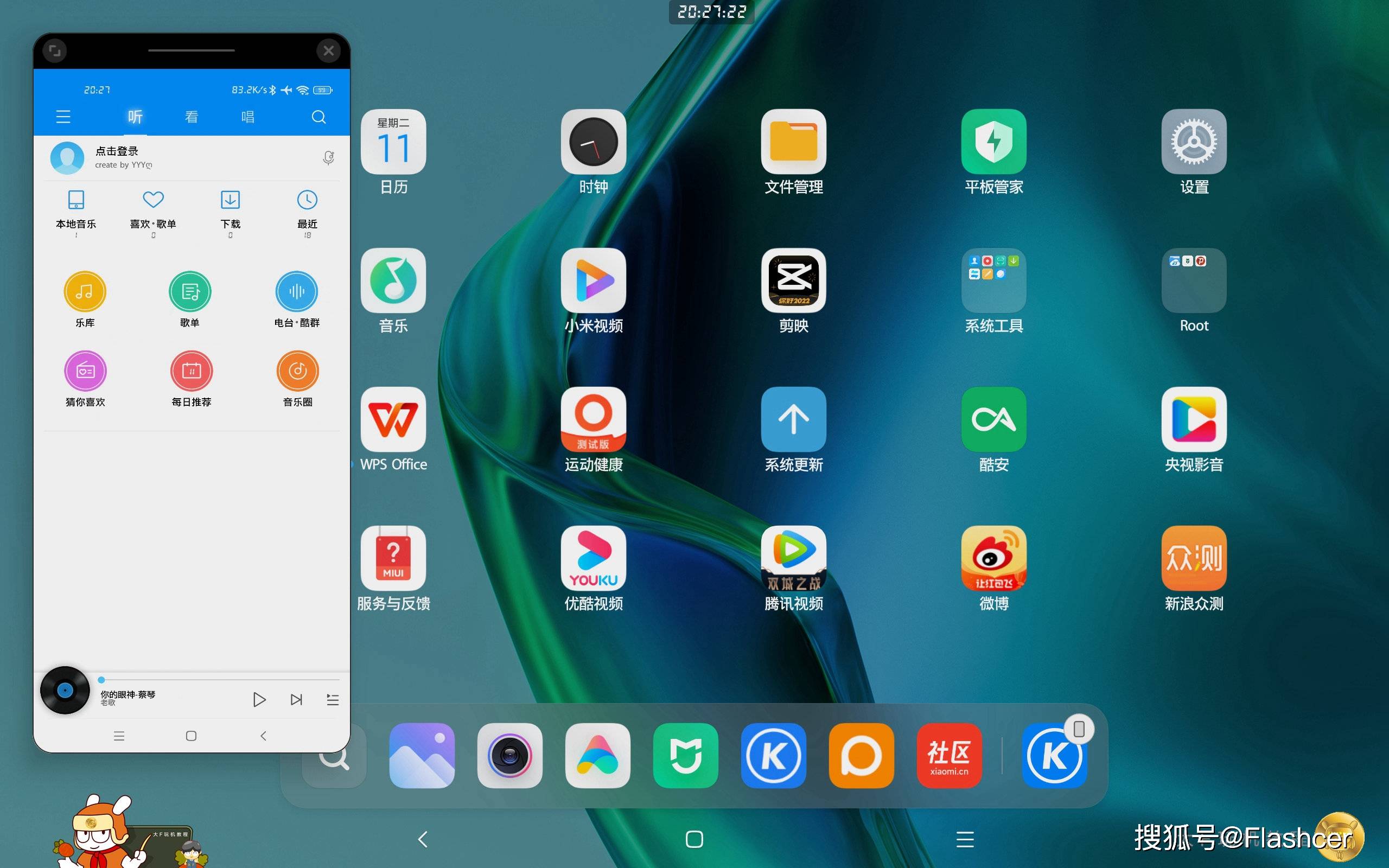Open 小米视频 Mi Video
The height and width of the screenshot is (868, 1389).
pyautogui.click(x=594, y=290)
